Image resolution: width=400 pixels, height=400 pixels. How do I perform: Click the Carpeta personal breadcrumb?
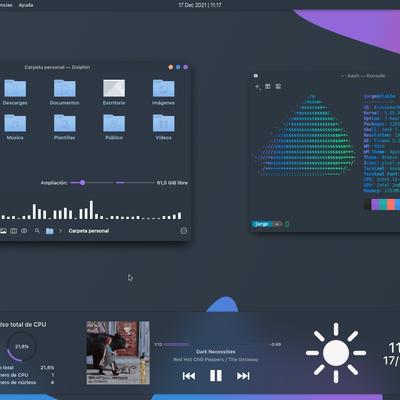pos(89,231)
